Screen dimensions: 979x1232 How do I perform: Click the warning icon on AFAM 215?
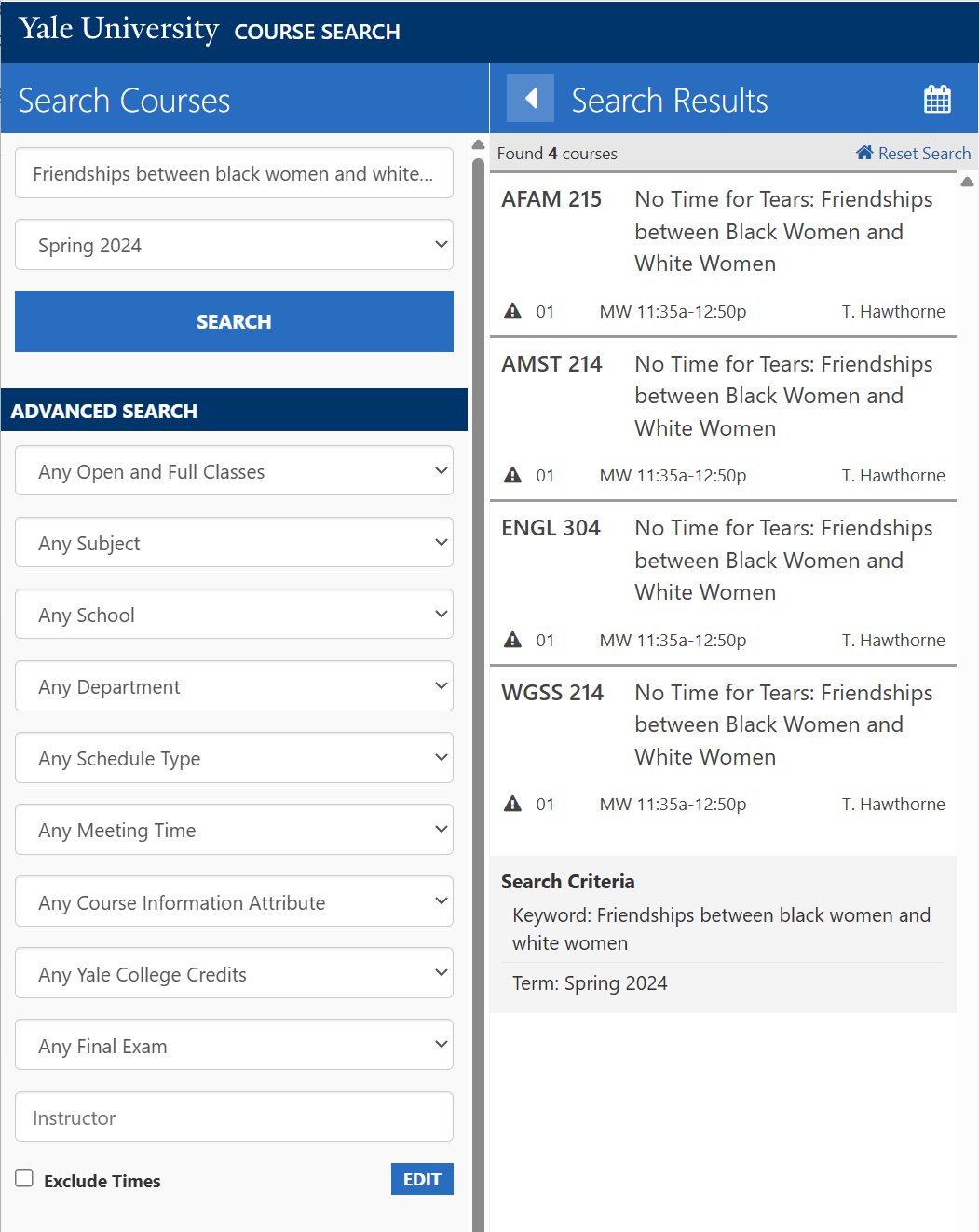pos(512,311)
